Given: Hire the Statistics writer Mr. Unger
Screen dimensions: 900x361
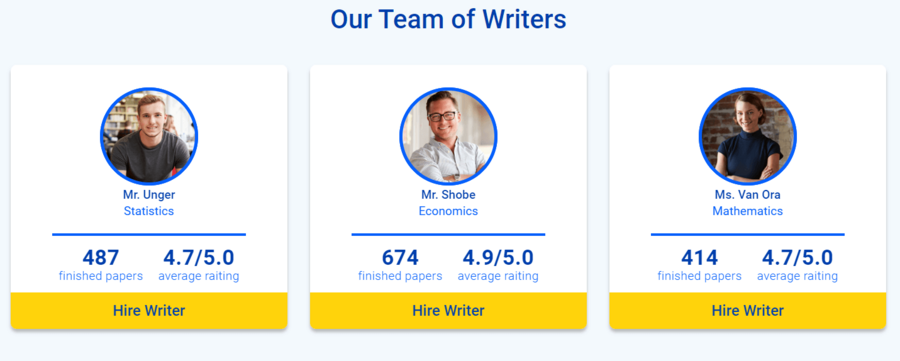Looking at the screenshot, I should (x=149, y=310).
